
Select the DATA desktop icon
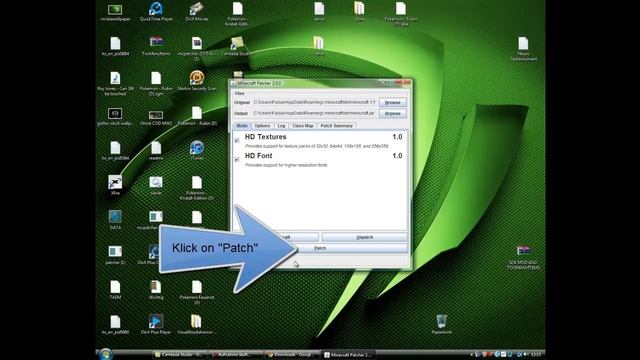pyautogui.click(x=115, y=220)
